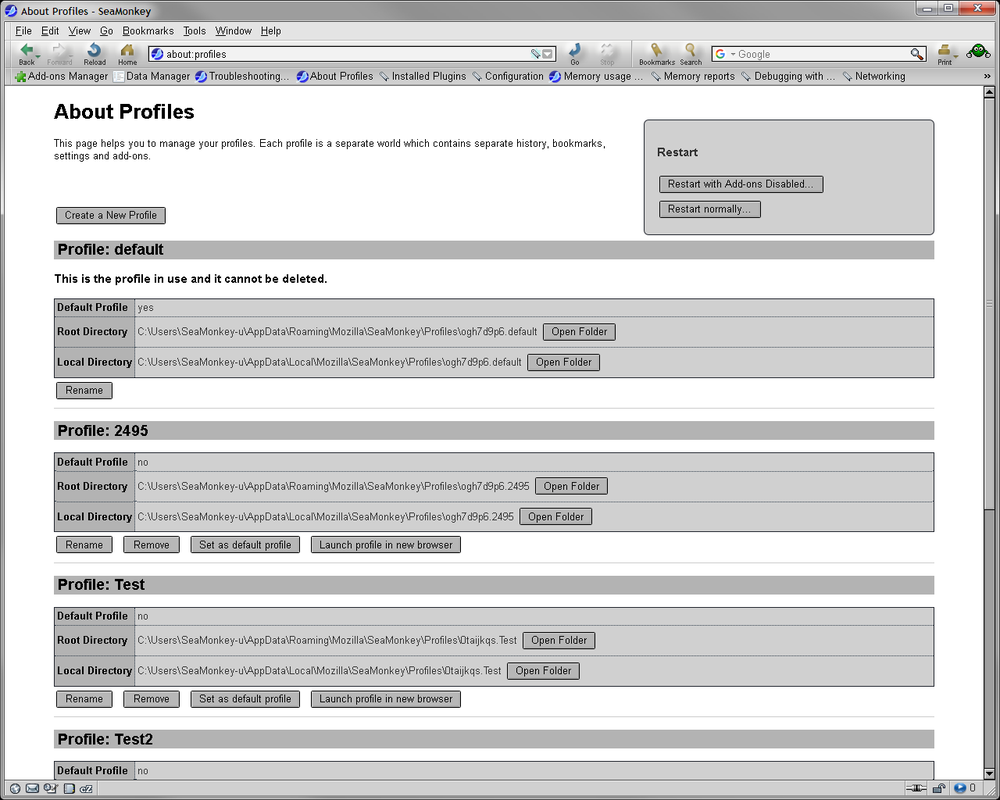
Task: Launch profile 2495 in new browser
Action: [x=386, y=545]
